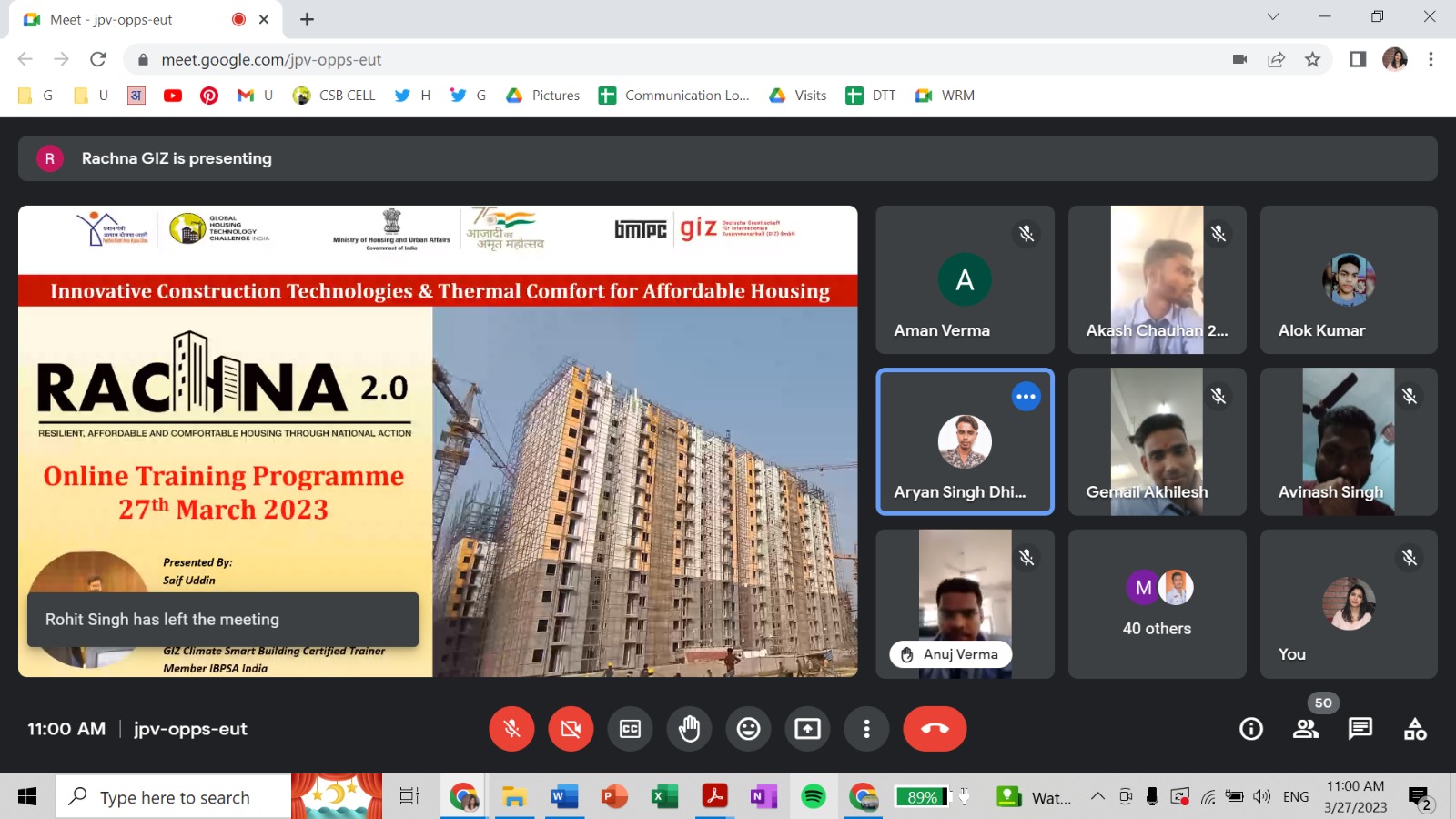Open the Activities shapes icon
Screen dimensions: 1456x819
(1415, 729)
